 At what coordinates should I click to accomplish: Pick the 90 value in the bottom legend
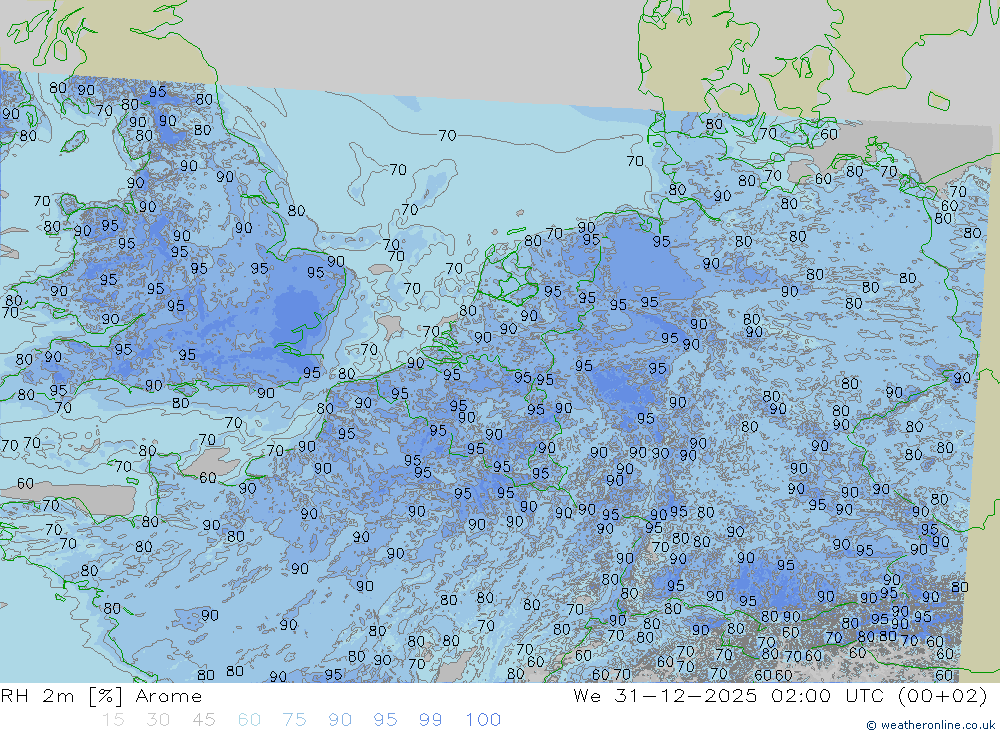340,720
